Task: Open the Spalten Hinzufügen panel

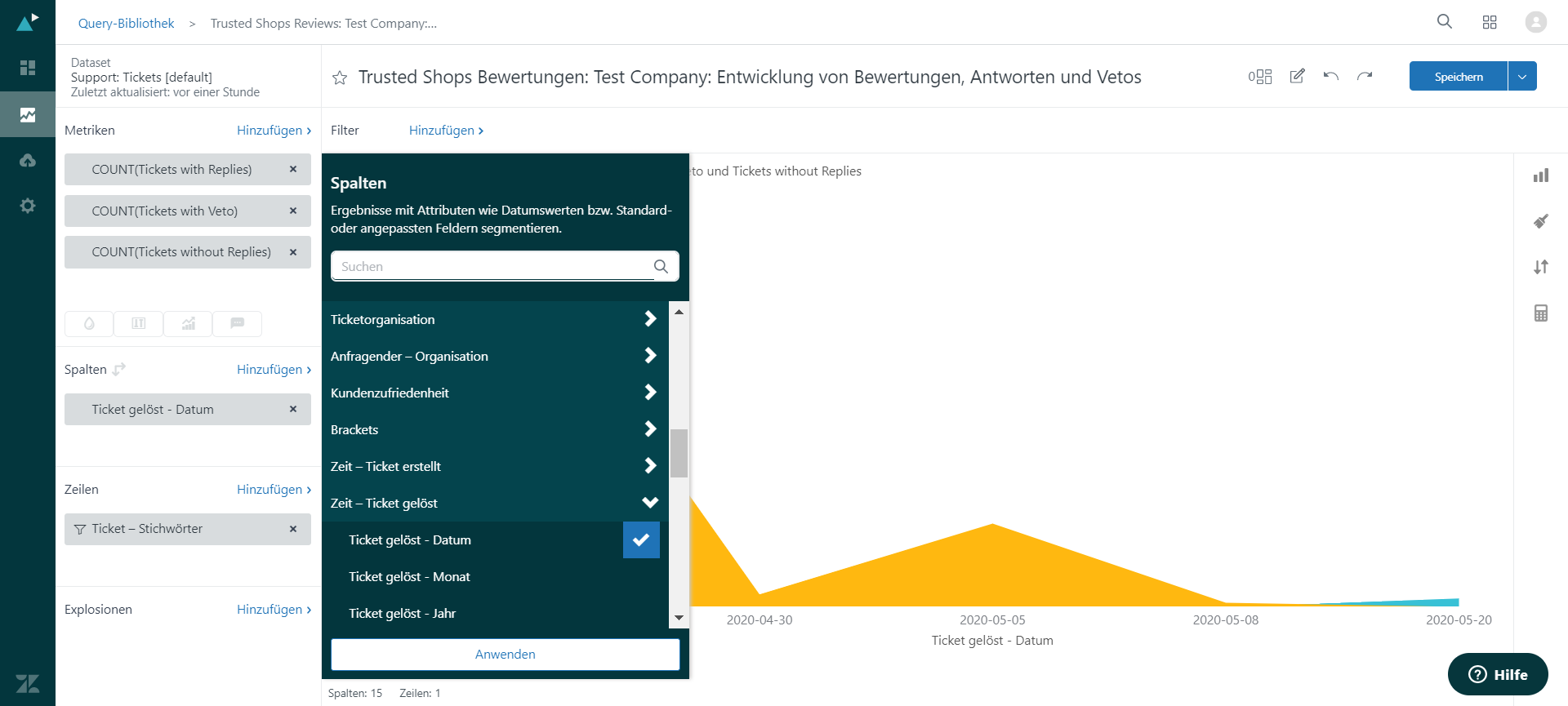Action: pyautogui.click(x=274, y=369)
